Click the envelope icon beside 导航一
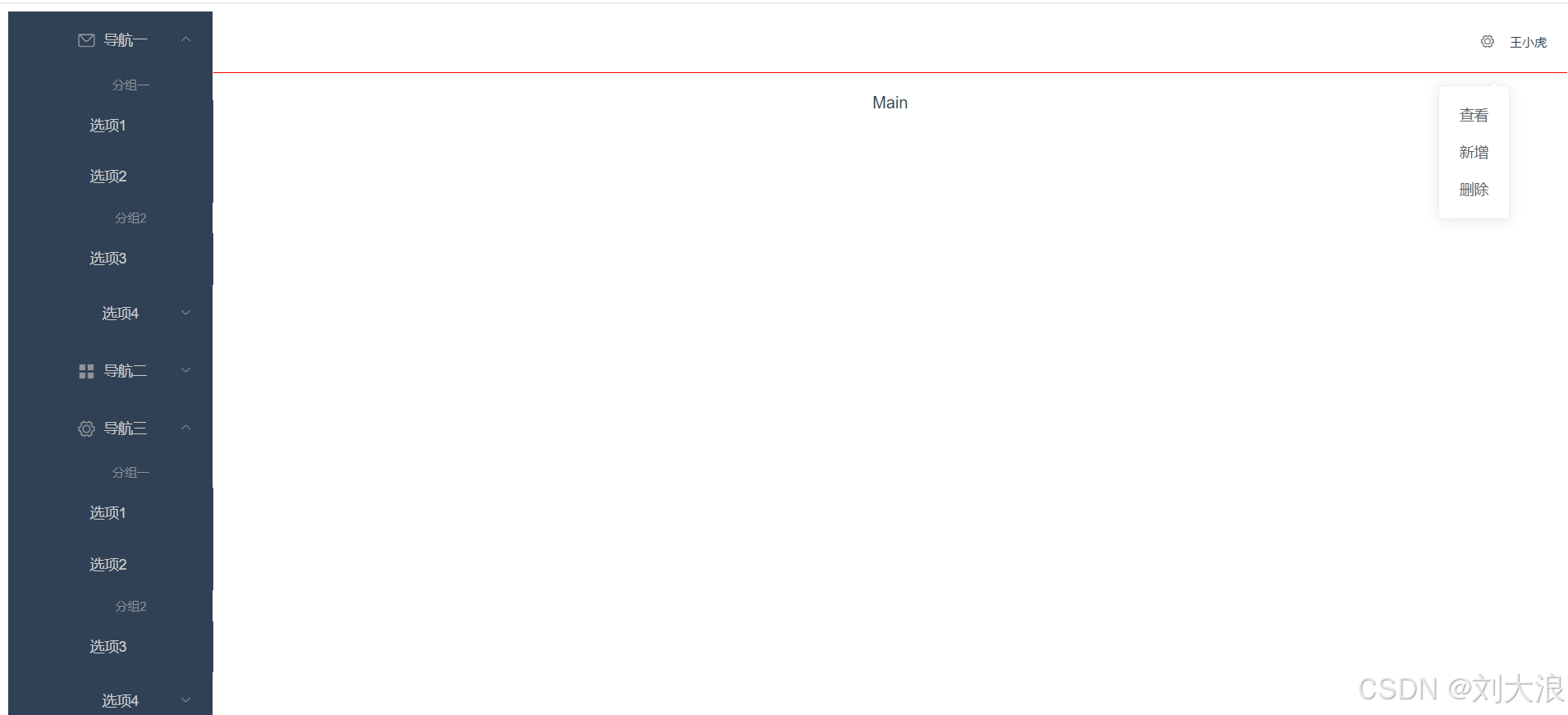Image resolution: width=1568 pixels, height=715 pixels. click(86, 40)
